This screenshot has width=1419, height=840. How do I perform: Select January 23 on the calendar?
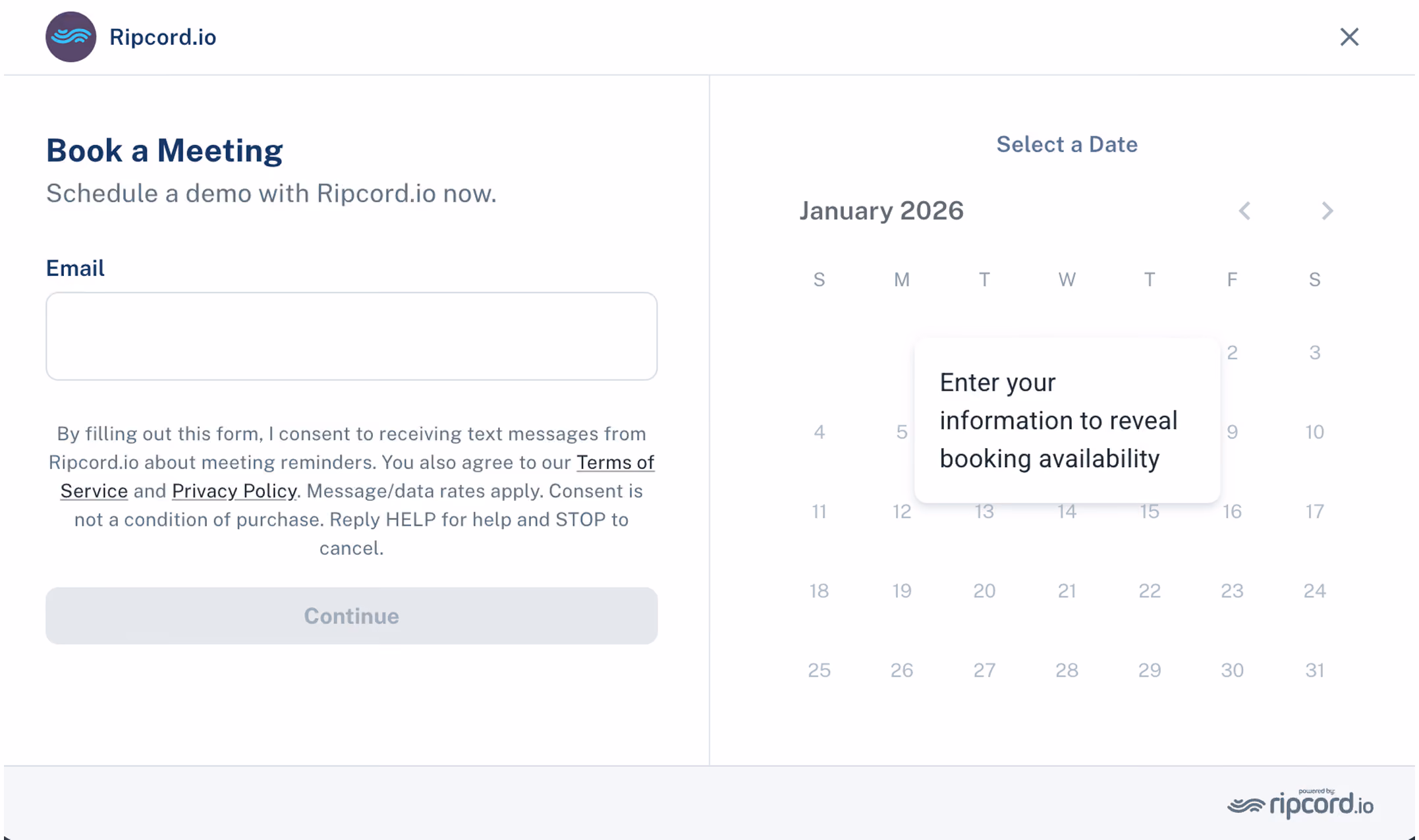click(x=1232, y=591)
